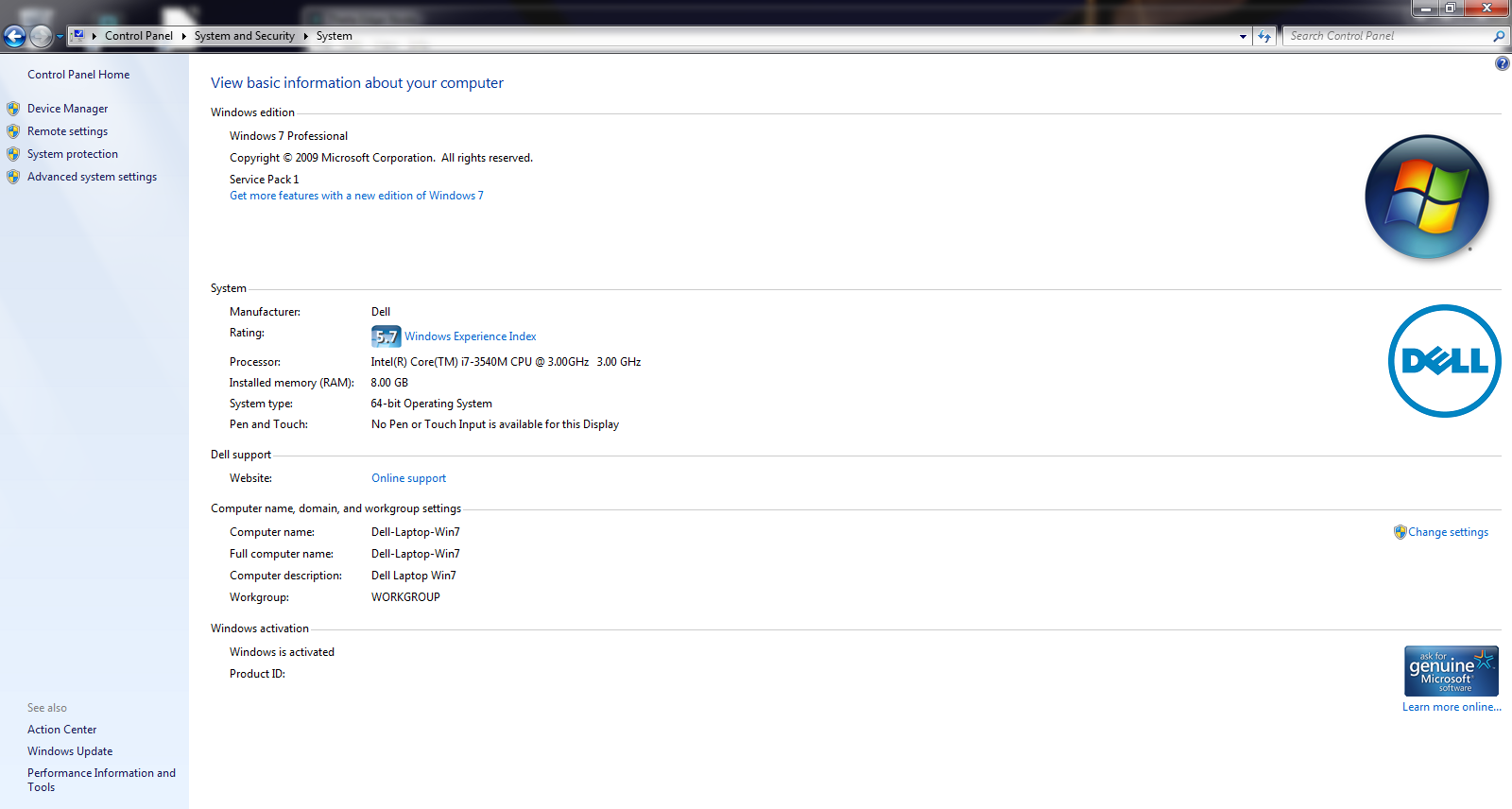Open the recent pages dropdown arrow
The height and width of the screenshot is (809, 1512).
pyautogui.click(x=60, y=37)
